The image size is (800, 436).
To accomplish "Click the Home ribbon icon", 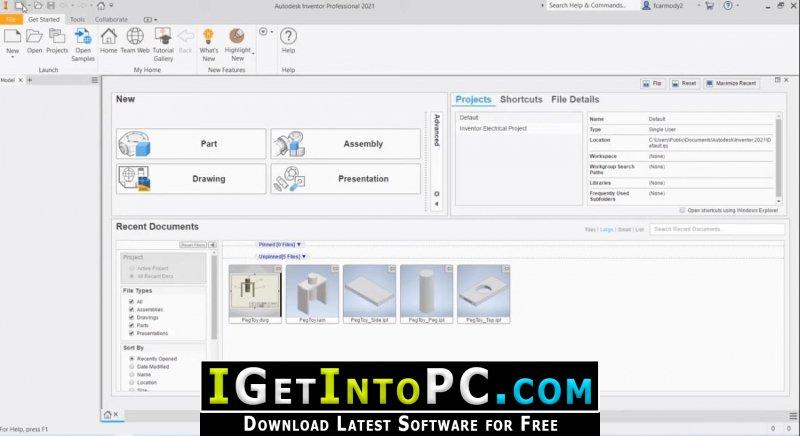I will [108, 37].
